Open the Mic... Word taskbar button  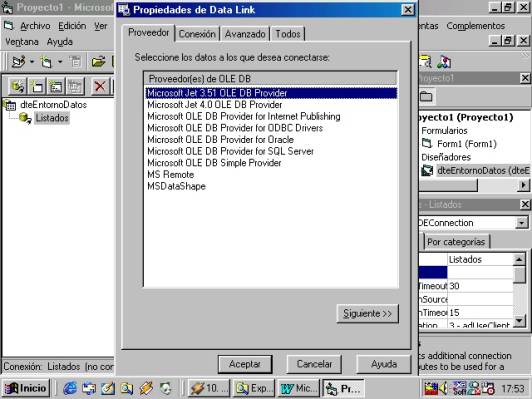tap(298, 388)
